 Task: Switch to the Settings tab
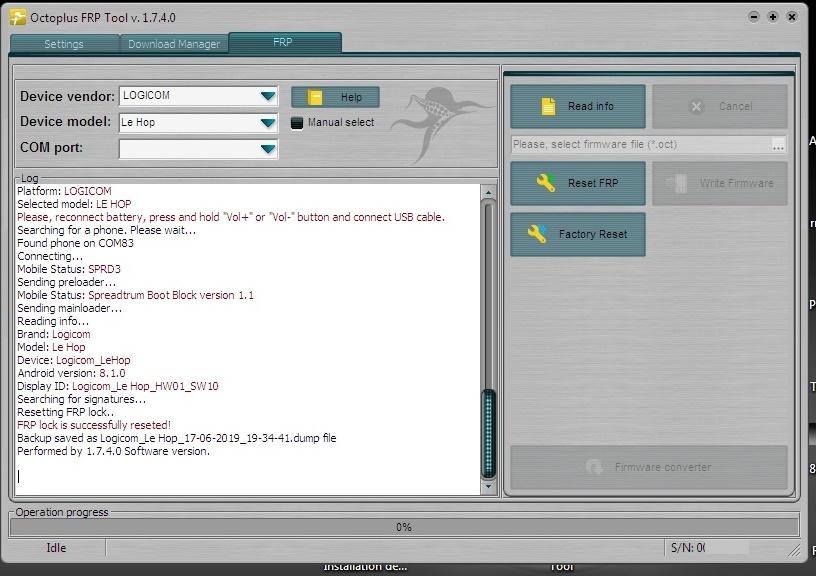point(64,44)
